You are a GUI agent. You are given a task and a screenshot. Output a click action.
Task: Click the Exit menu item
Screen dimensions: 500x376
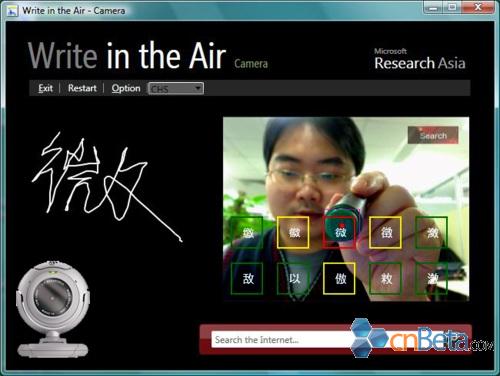coord(45,88)
